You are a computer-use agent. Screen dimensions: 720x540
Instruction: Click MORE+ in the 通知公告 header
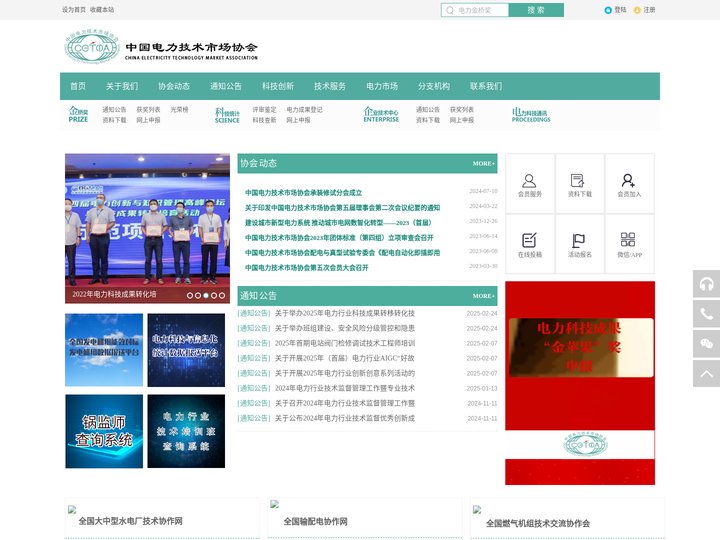484,296
